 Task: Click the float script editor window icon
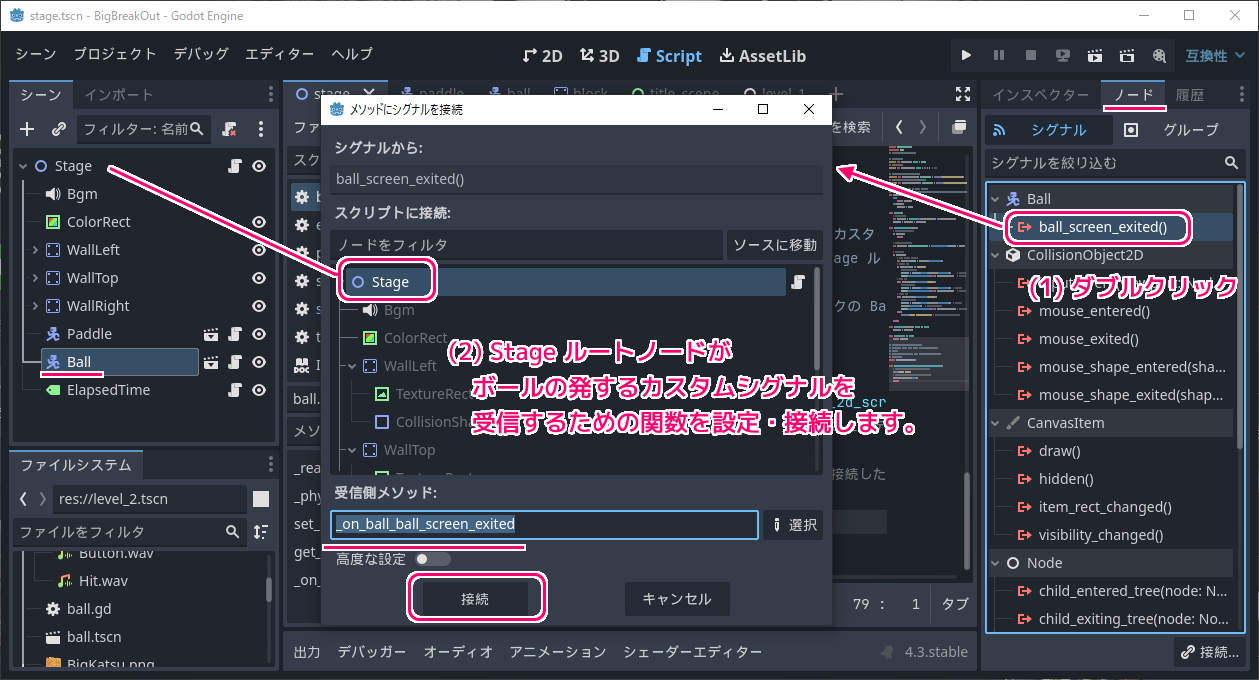[959, 127]
